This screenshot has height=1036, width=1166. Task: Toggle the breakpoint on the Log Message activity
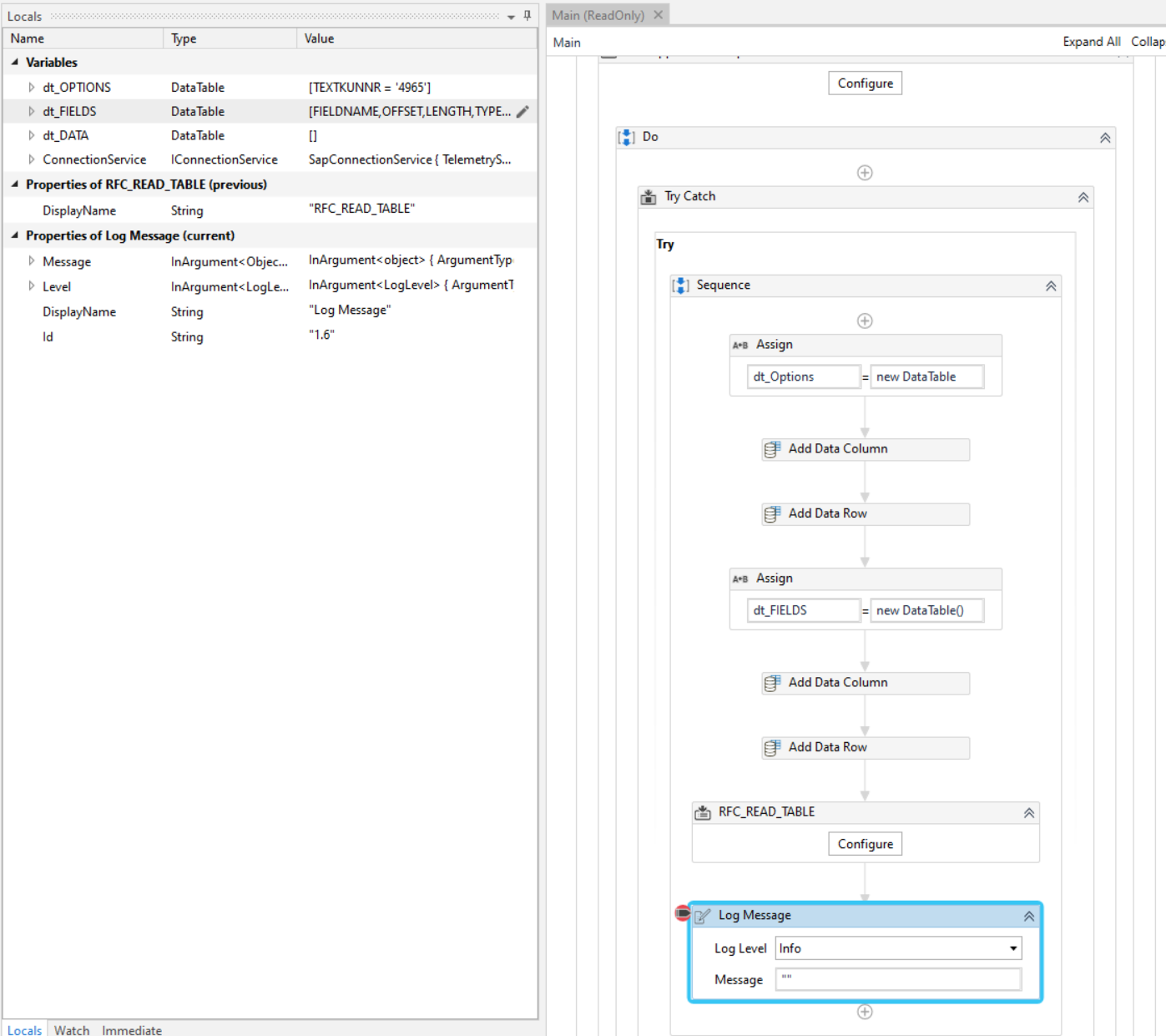(x=681, y=914)
